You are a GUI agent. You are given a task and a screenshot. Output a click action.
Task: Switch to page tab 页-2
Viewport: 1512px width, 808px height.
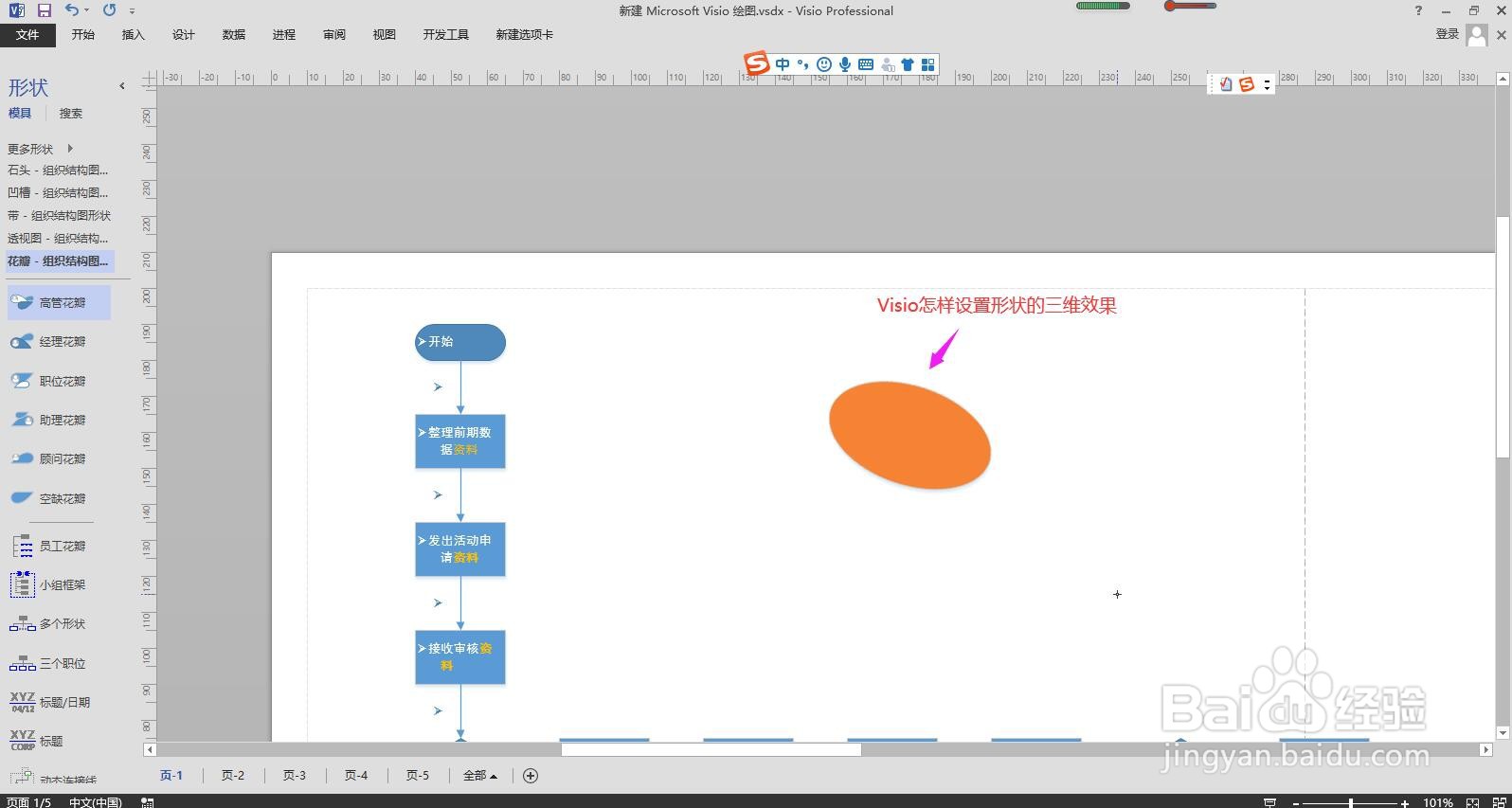click(x=233, y=776)
